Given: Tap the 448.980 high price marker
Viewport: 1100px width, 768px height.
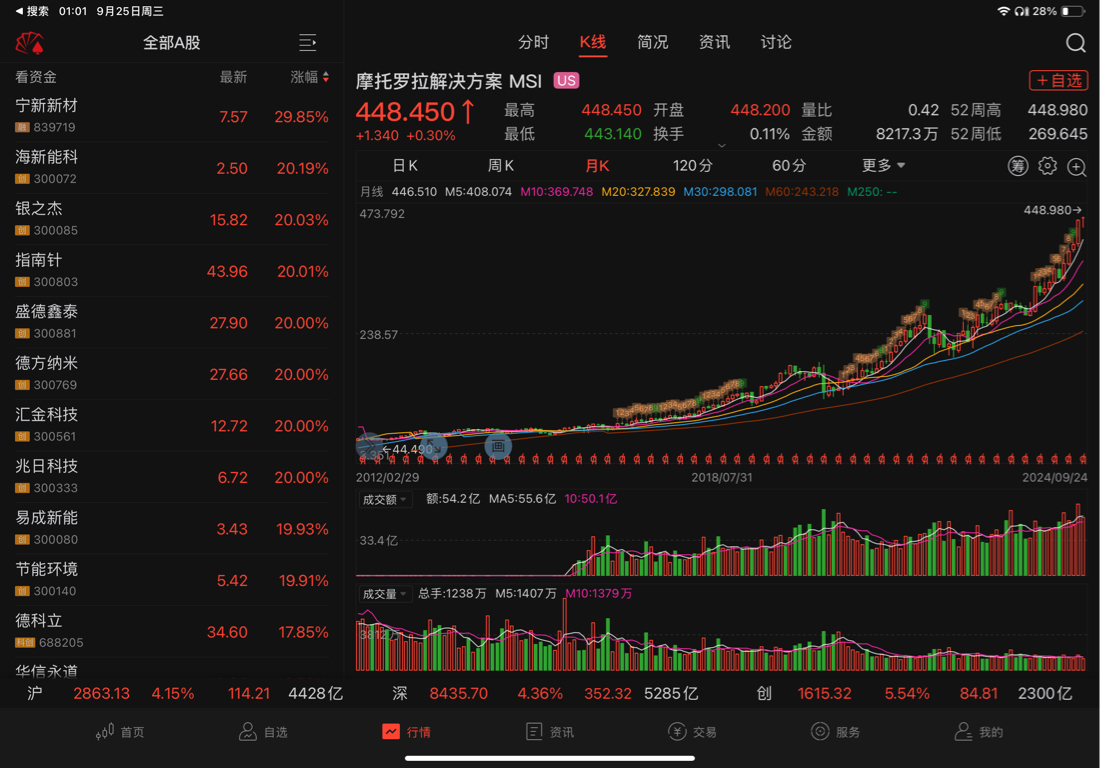Looking at the screenshot, I should coord(1052,210).
